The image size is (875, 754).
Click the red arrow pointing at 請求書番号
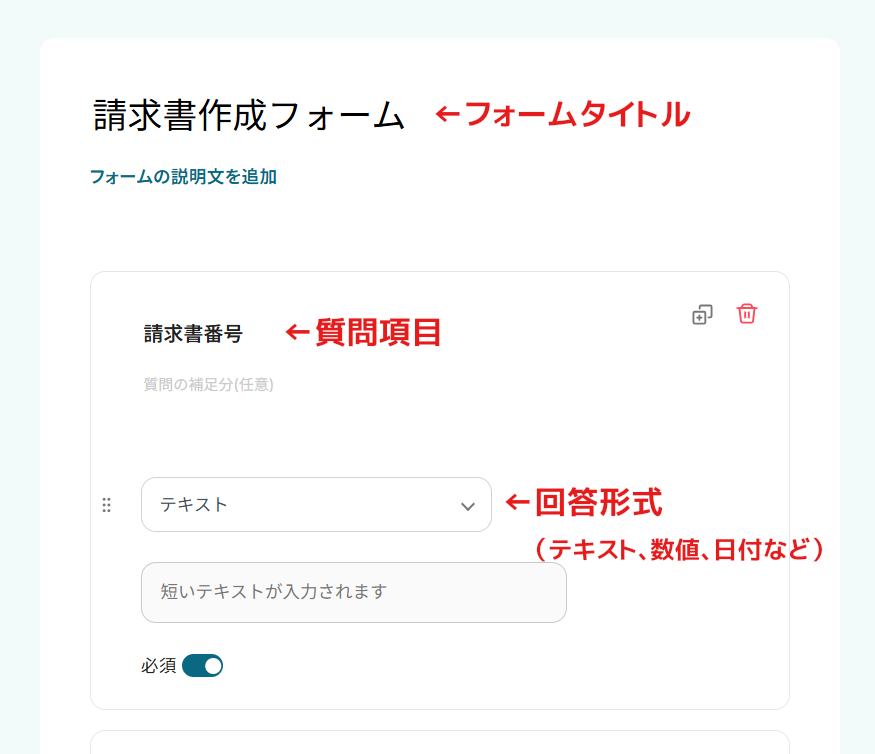point(297,332)
